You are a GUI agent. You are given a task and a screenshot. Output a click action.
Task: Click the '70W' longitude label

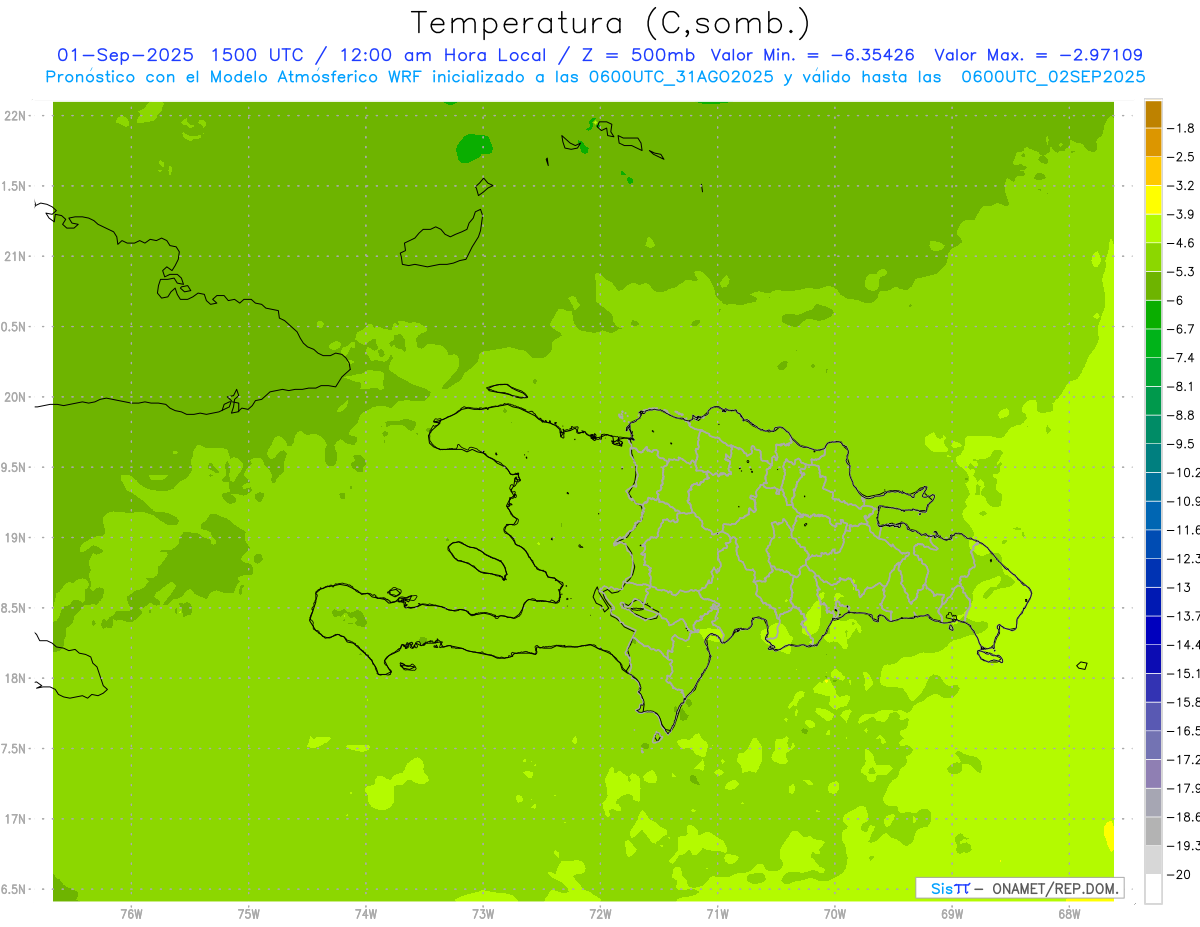[x=835, y=913]
